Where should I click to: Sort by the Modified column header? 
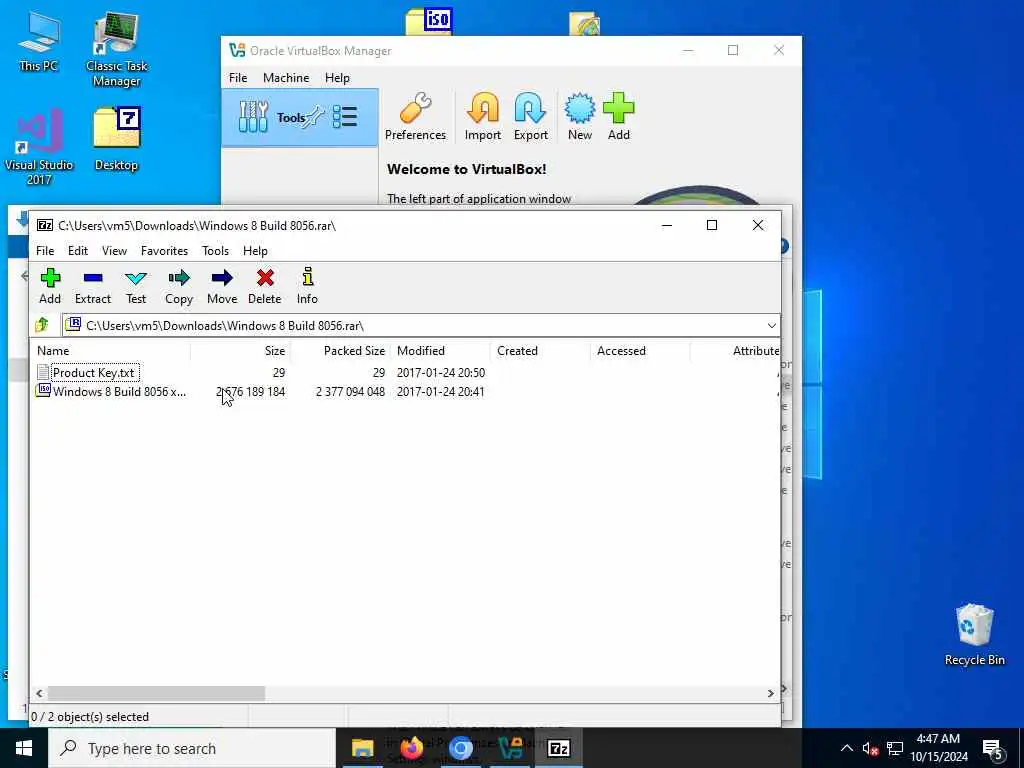pyautogui.click(x=440, y=351)
